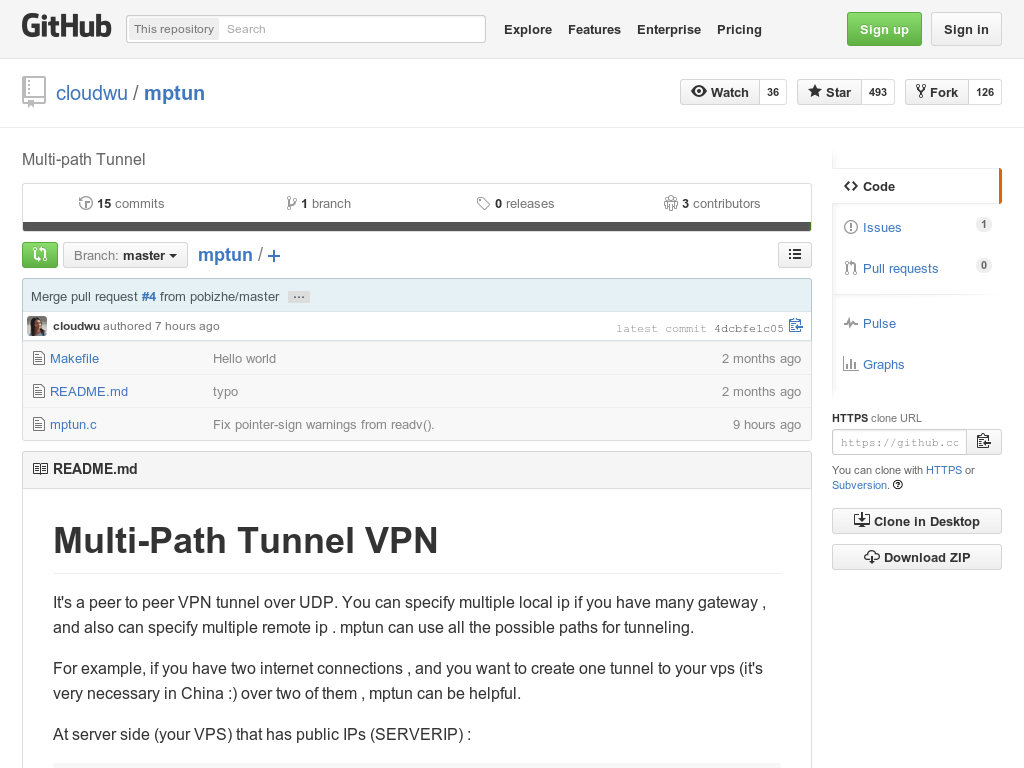
Task: Toggle file list view icon button
Action: [x=795, y=255]
